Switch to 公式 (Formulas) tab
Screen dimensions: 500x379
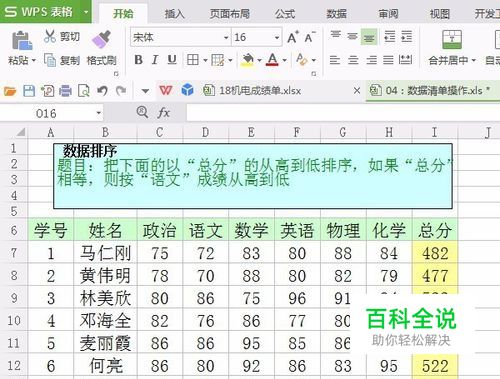(x=285, y=14)
